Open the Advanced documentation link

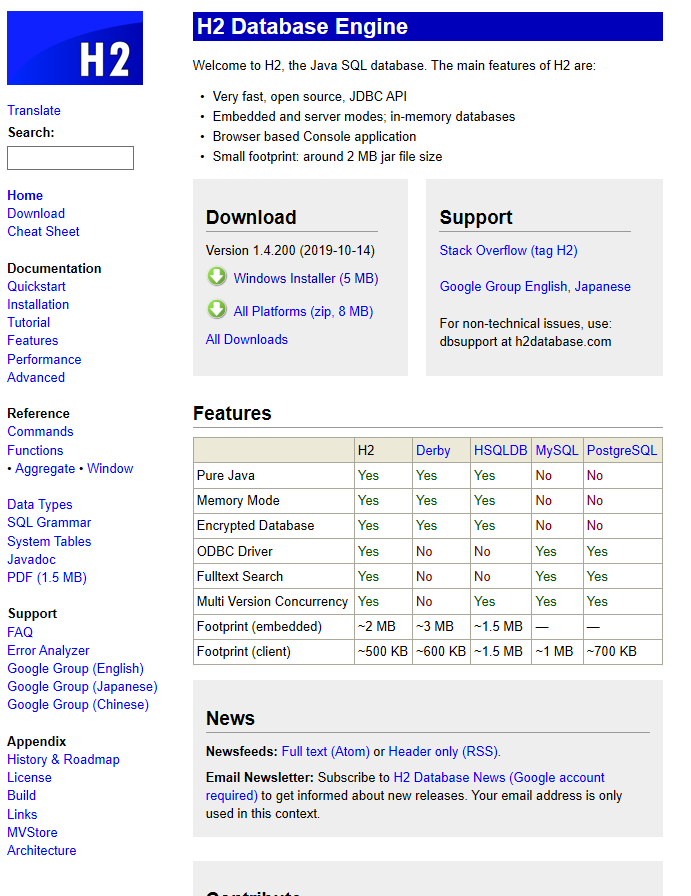click(36, 377)
